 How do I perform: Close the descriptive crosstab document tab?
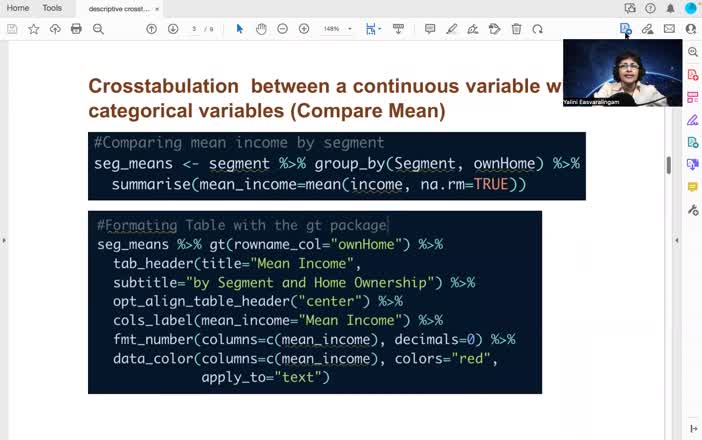pos(158,9)
